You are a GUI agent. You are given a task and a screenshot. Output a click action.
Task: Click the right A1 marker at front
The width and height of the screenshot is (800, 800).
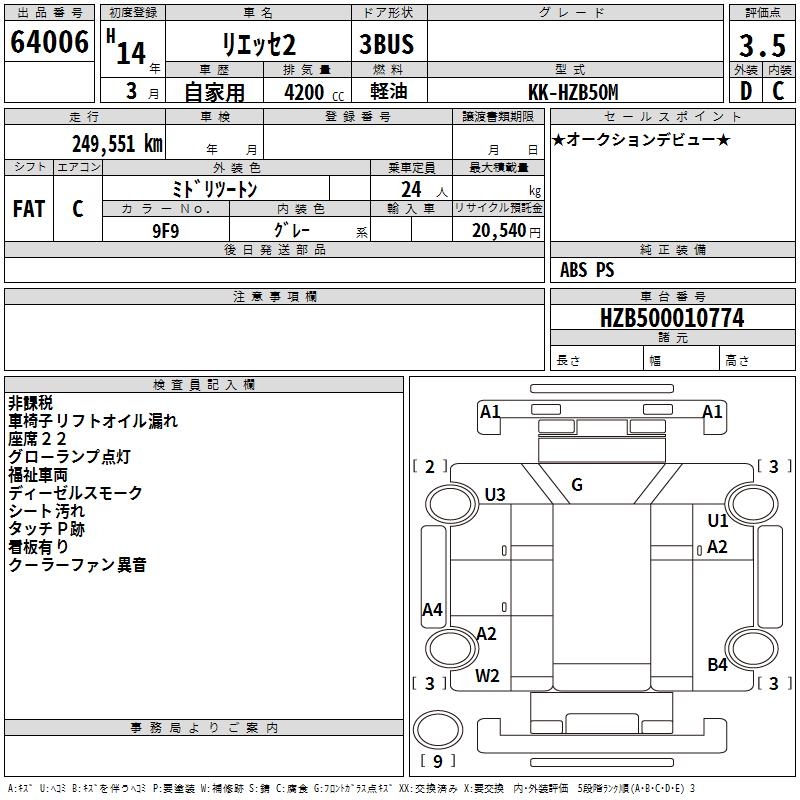coord(712,411)
